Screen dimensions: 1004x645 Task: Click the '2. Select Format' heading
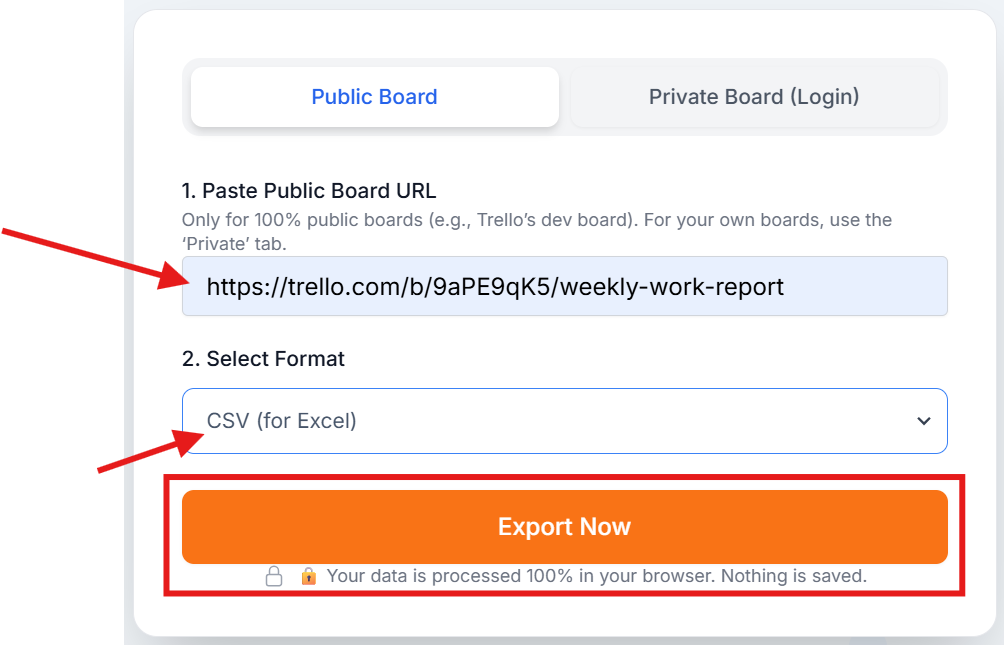pyautogui.click(x=263, y=359)
